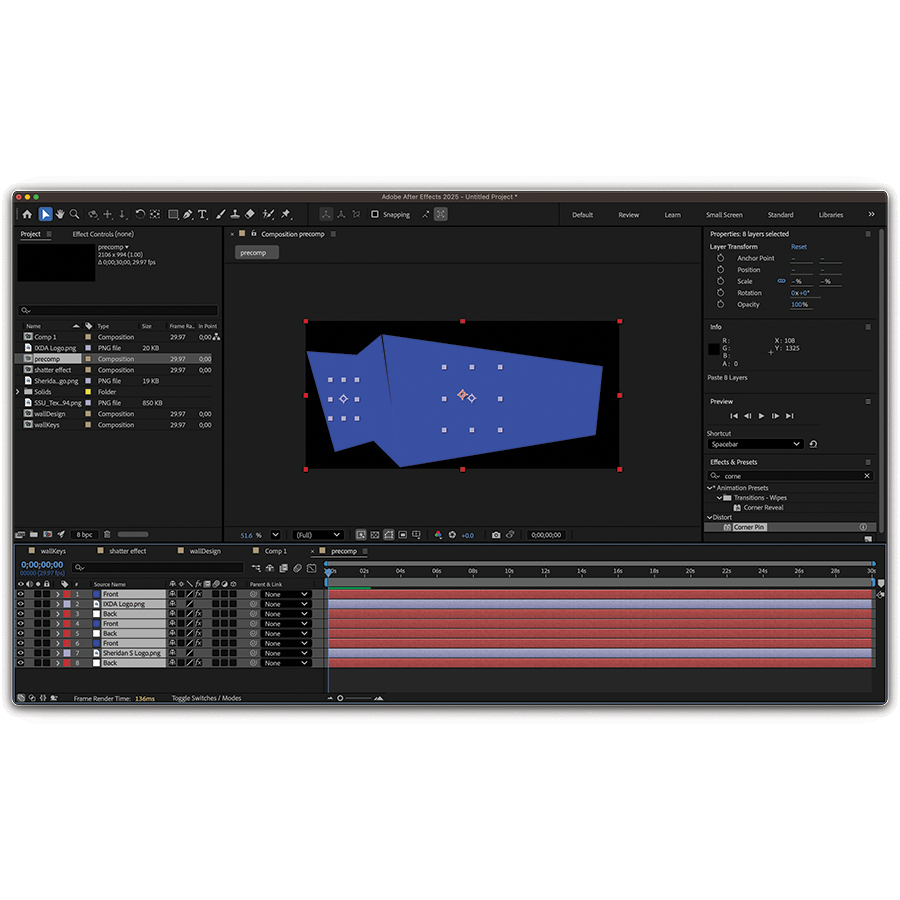Open the Learn workspace

672,215
